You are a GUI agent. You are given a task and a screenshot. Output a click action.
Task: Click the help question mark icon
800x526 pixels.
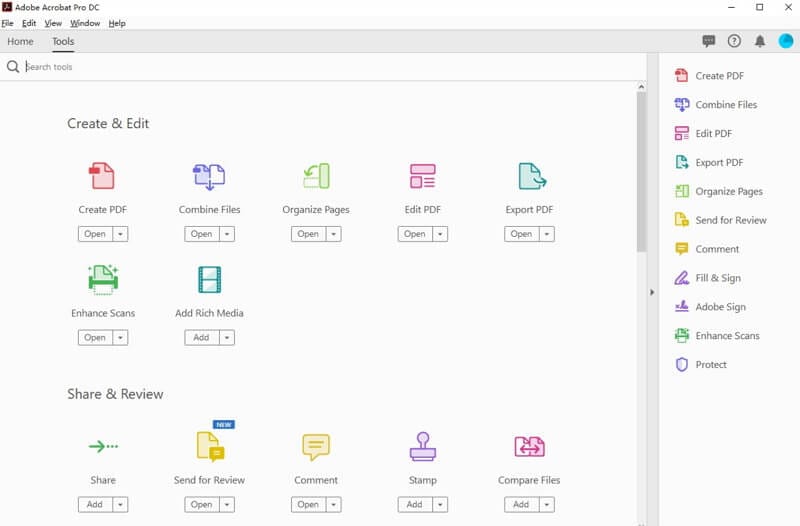pyautogui.click(x=734, y=41)
